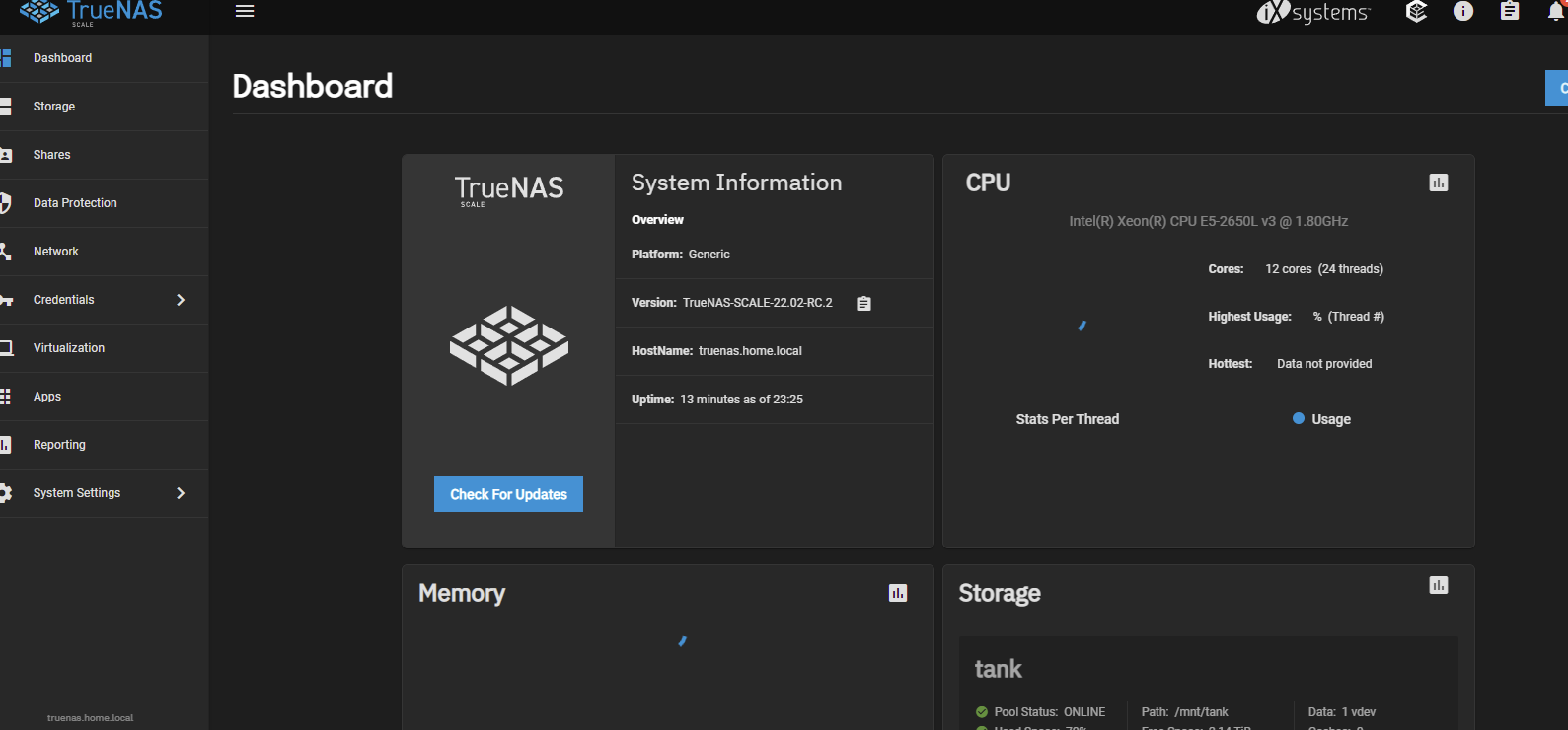This screenshot has height=730, width=1568.
Task: Click the Shares sidebar icon
Action: pos(5,155)
